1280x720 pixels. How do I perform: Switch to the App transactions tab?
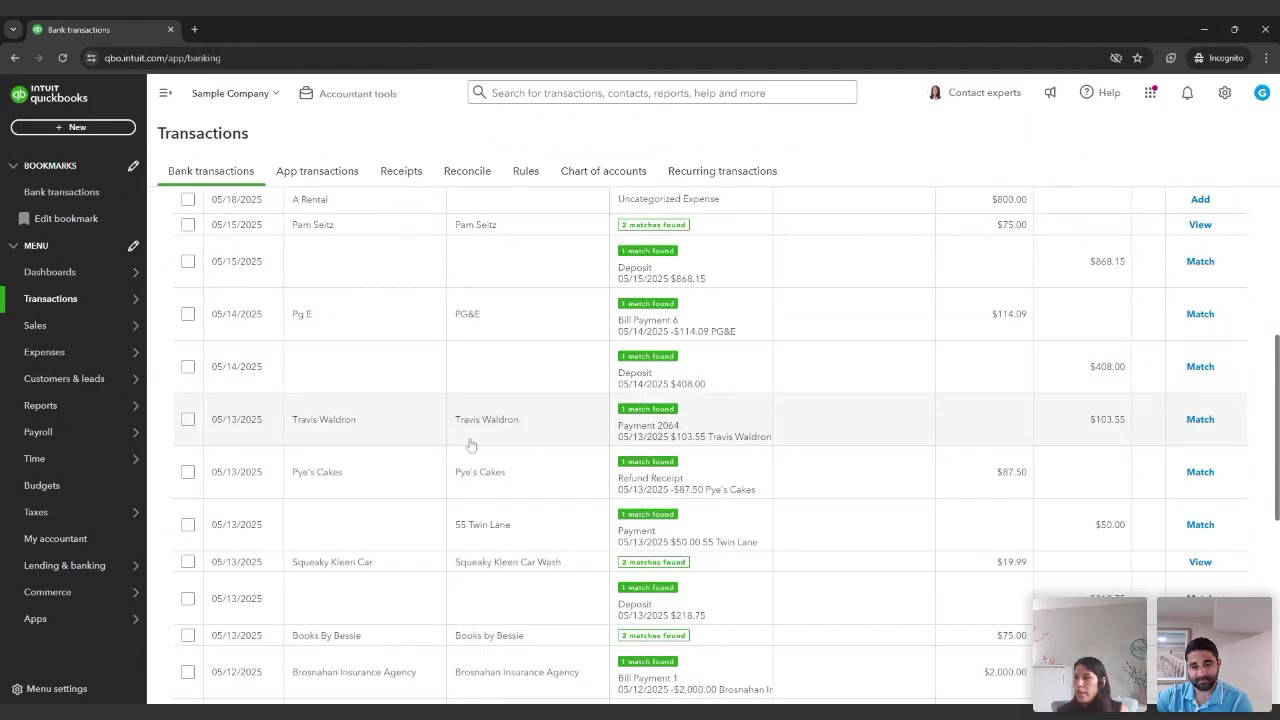[x=317, y=171]
